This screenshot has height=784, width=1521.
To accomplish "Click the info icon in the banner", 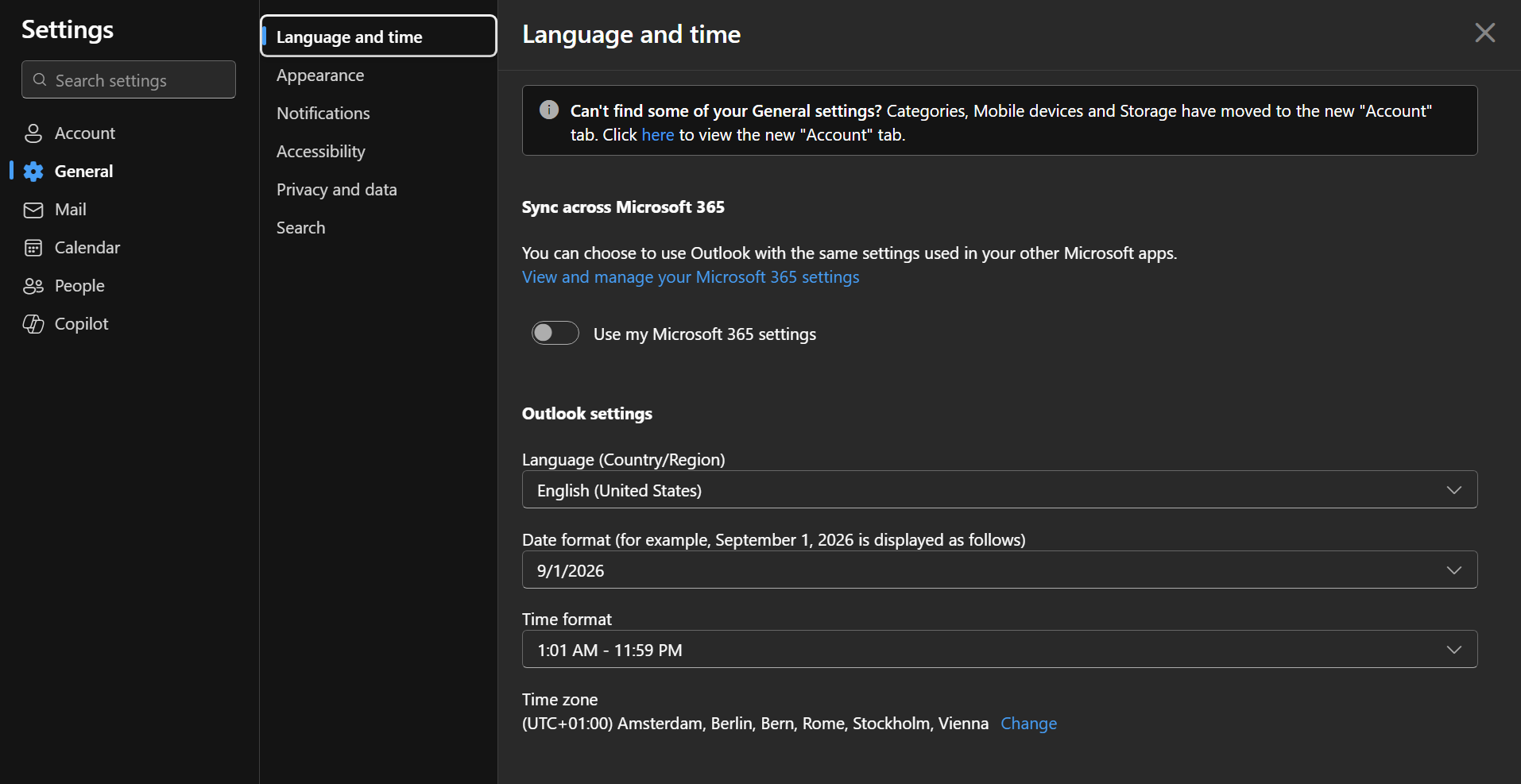I will click(x=548, y=110).
